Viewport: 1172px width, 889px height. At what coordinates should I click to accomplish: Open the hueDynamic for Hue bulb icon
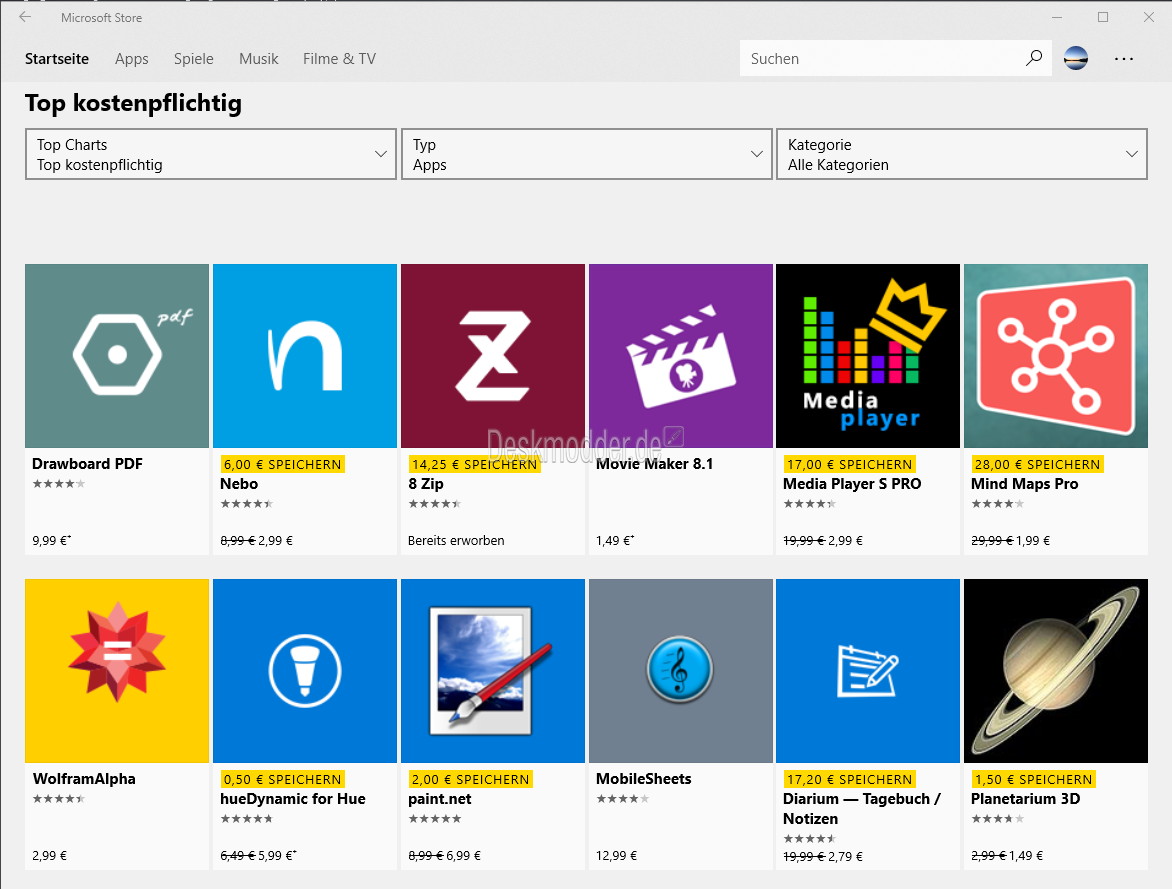coord(305,671)
